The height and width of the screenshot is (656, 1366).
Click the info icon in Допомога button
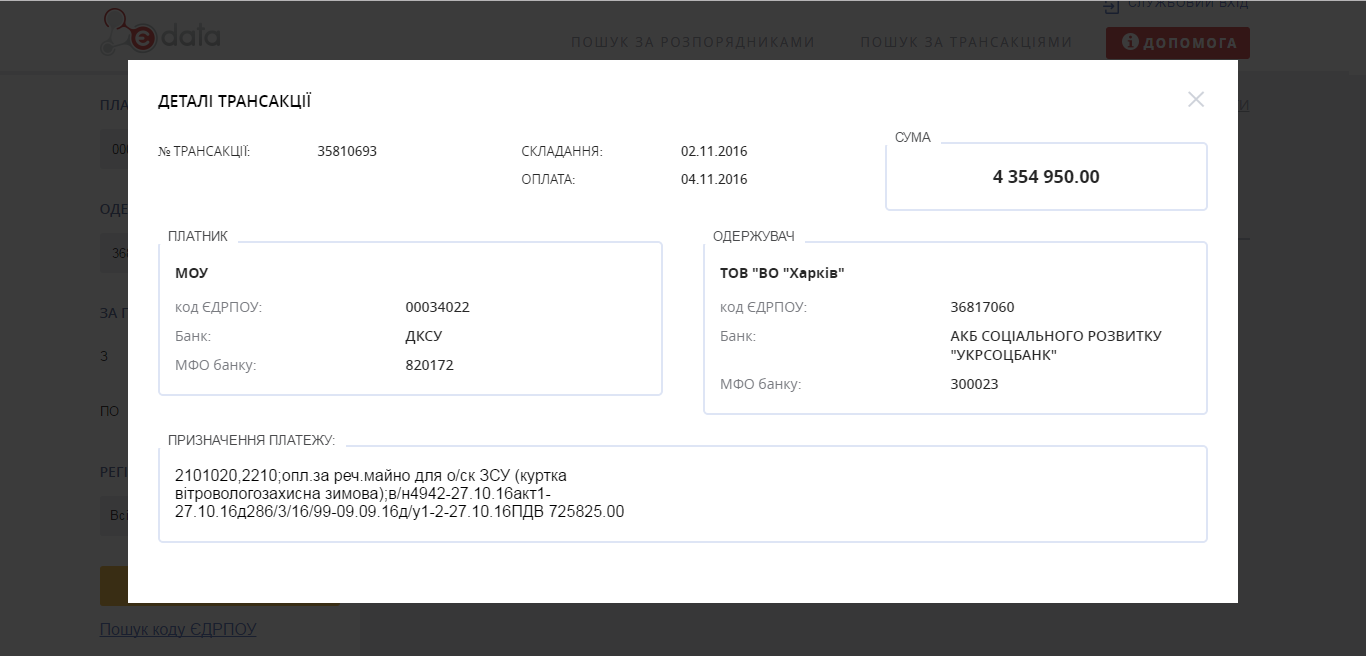click(1130, 43)
